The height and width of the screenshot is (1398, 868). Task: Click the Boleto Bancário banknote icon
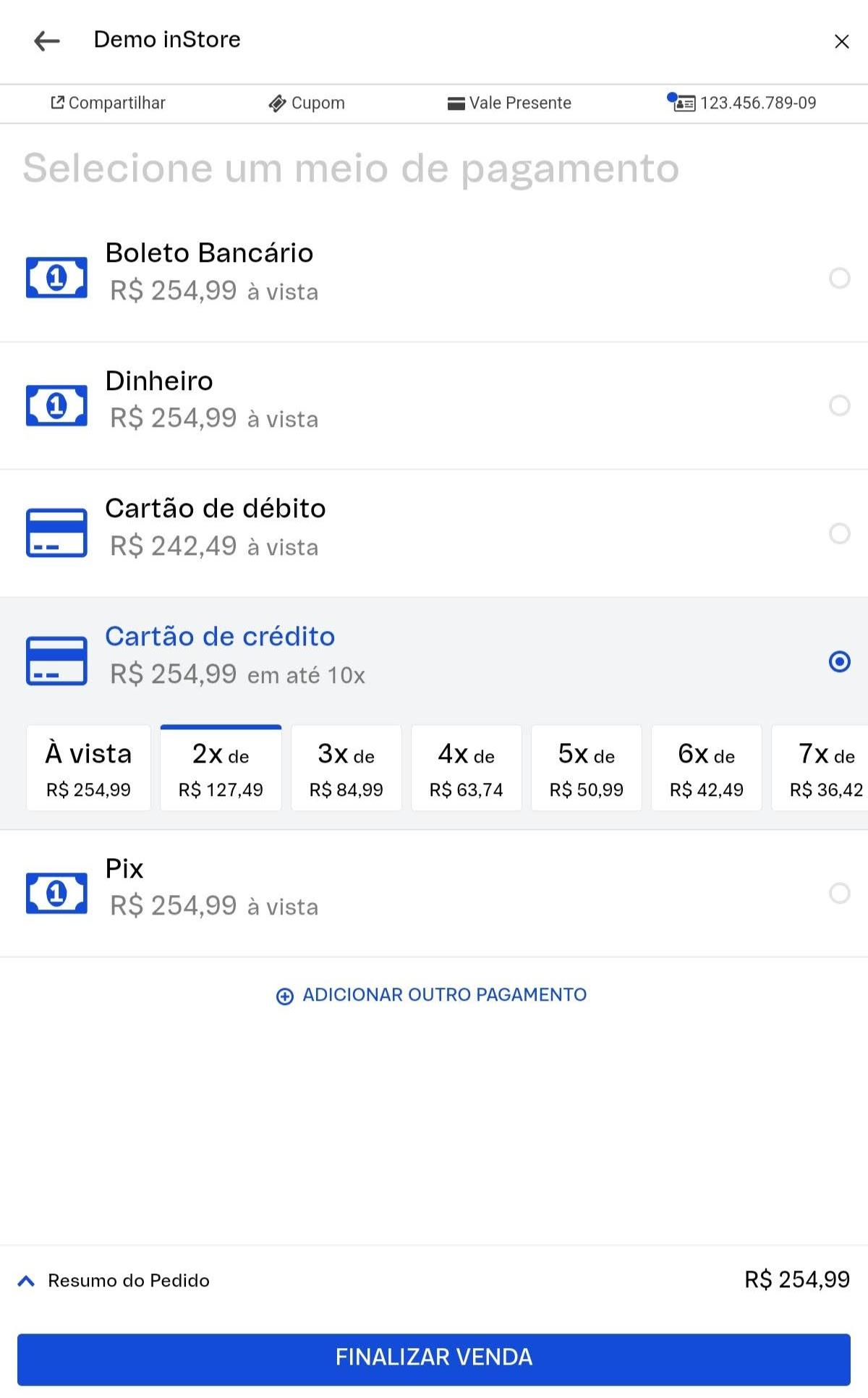pyautogui.click(x=56, y=277)
